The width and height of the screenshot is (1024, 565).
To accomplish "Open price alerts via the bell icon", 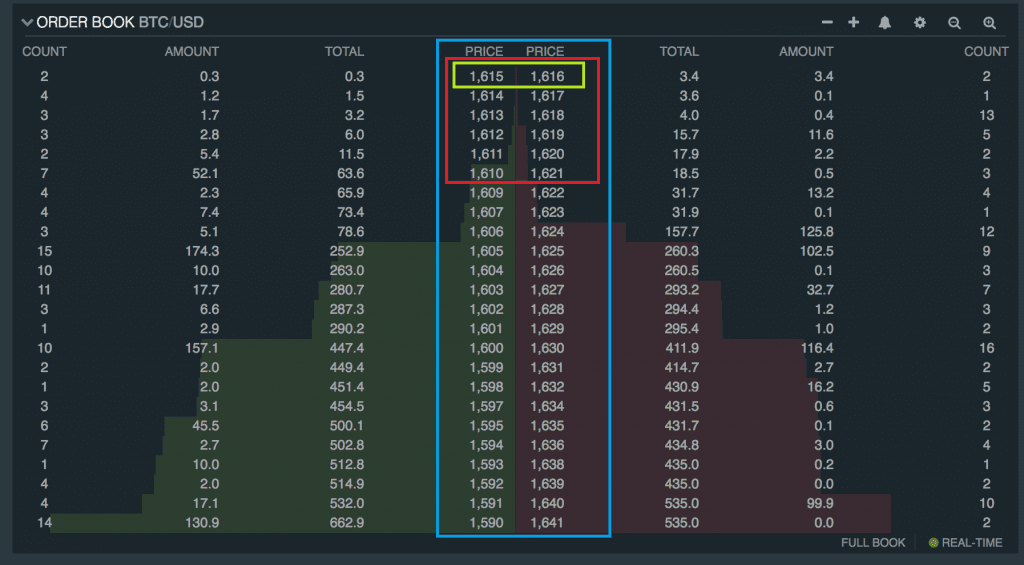I will 885,22.
